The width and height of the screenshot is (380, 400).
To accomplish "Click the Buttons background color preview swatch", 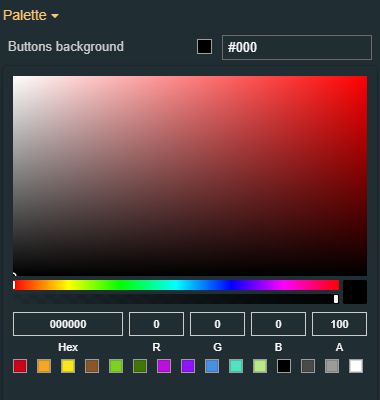I will pos(204,47).
